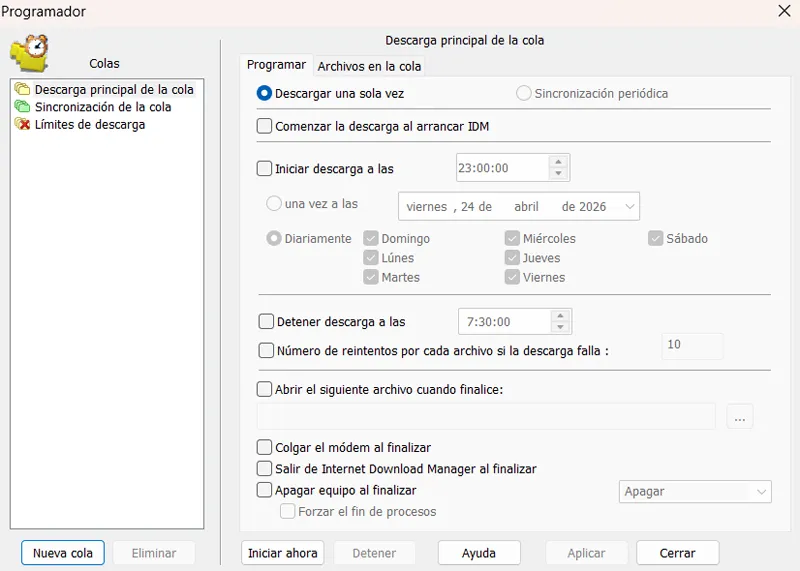
Task: Toggle the Viernes checkbox
Action: [x=512, y=277]
